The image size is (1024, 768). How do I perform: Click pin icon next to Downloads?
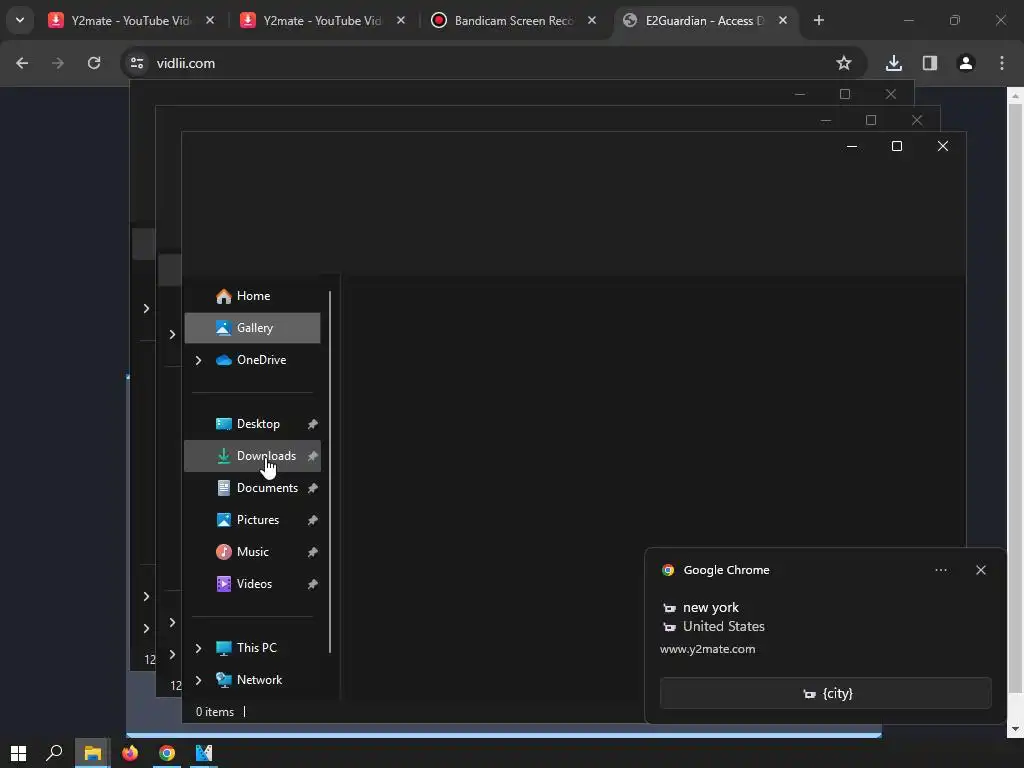(313, 456)
